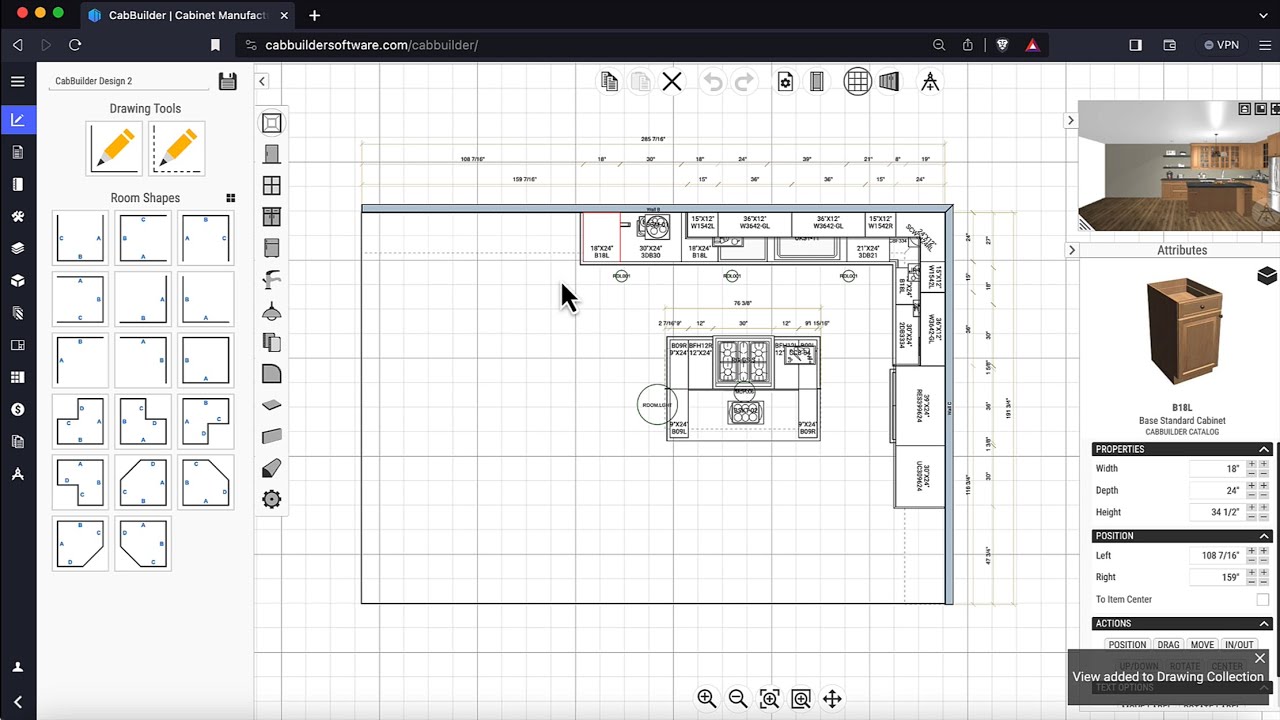Select the room/wall tool in vertical toolbar
This screenshot has width=1280, height=720.
click(x=271, y=123)
